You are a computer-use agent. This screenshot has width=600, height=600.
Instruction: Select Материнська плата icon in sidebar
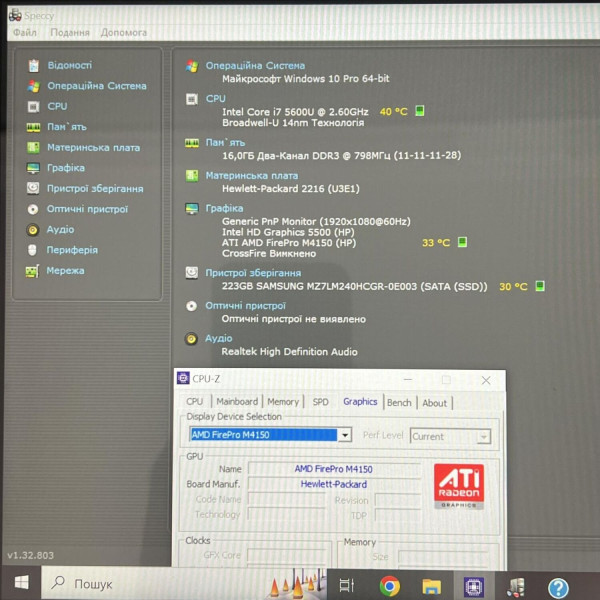click(33, 147)
